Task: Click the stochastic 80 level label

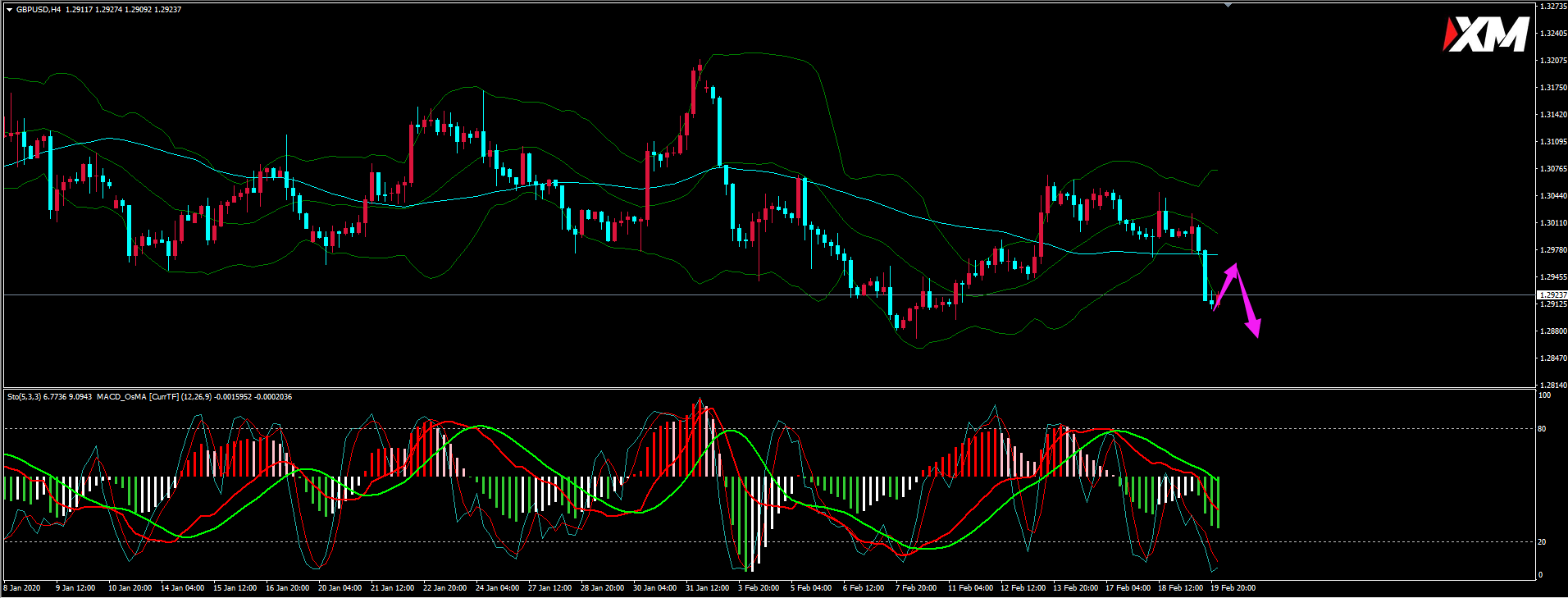Action: 1543,429
